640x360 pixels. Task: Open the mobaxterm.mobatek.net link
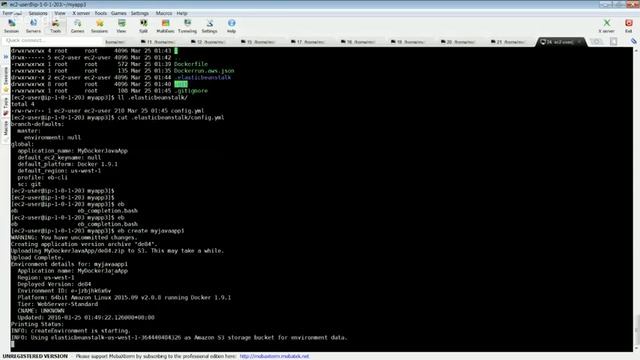coord(274,356)
